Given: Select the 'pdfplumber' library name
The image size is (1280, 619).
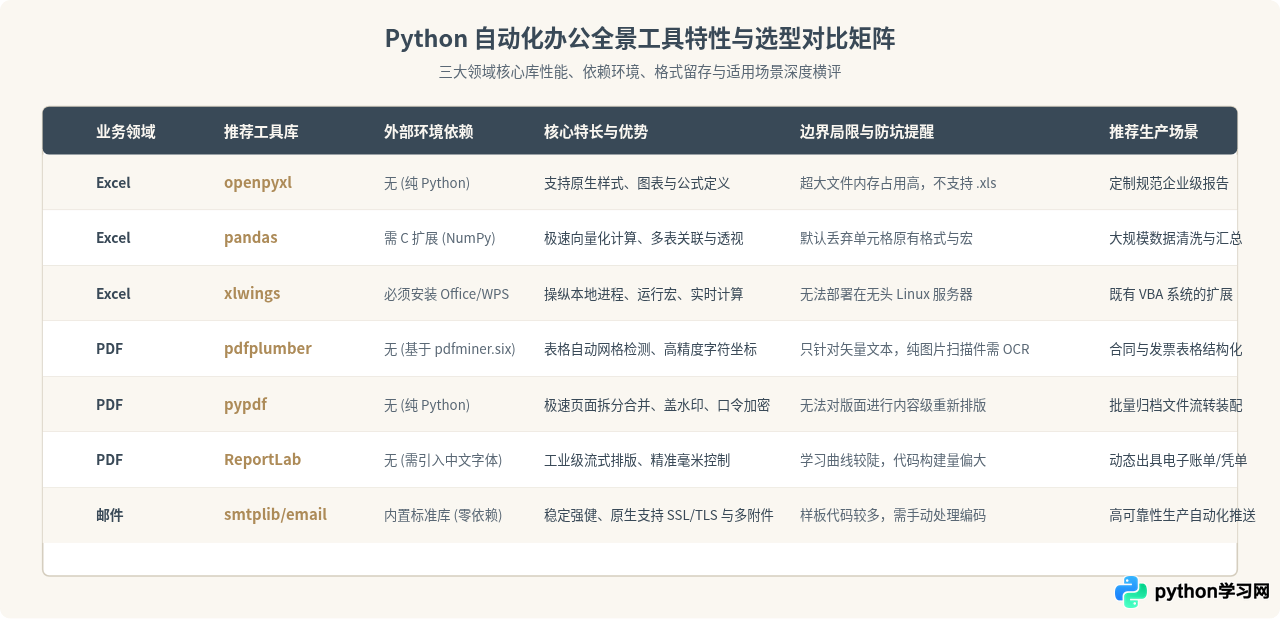Looking at the screenshot, I should (268, 349).
